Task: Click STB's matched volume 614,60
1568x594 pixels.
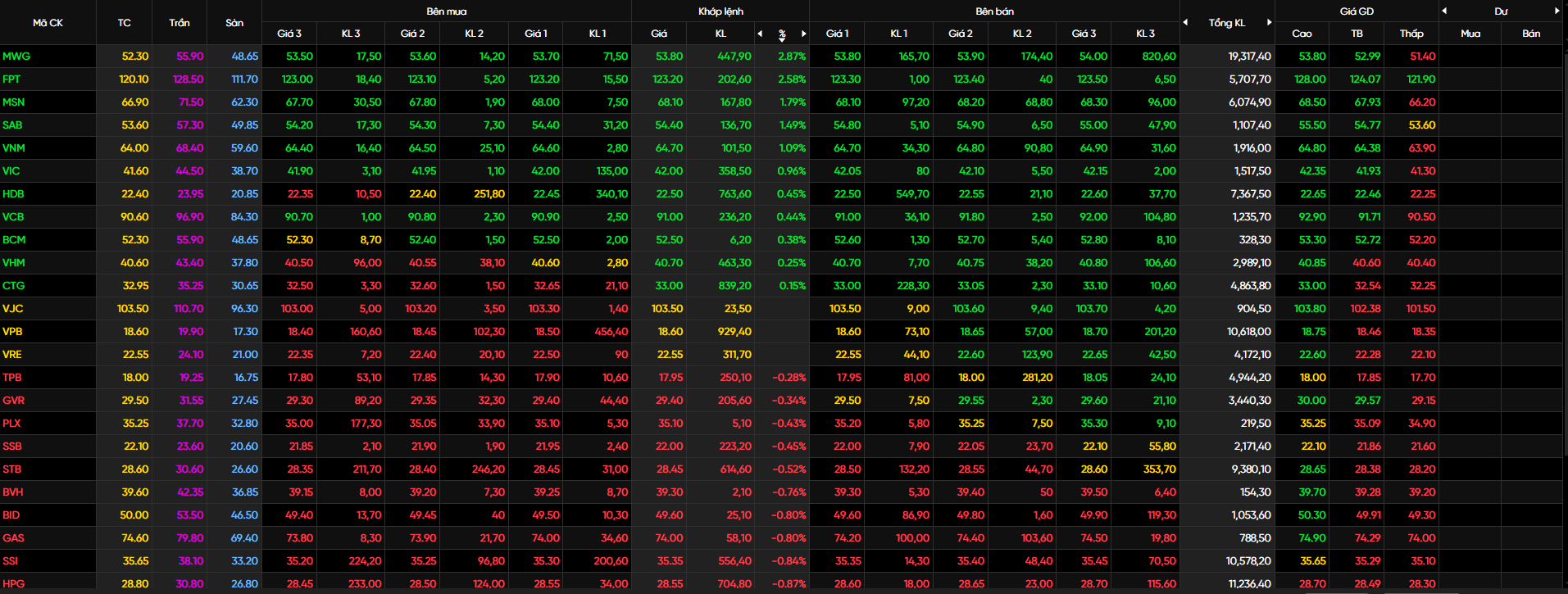Action: 735,469
